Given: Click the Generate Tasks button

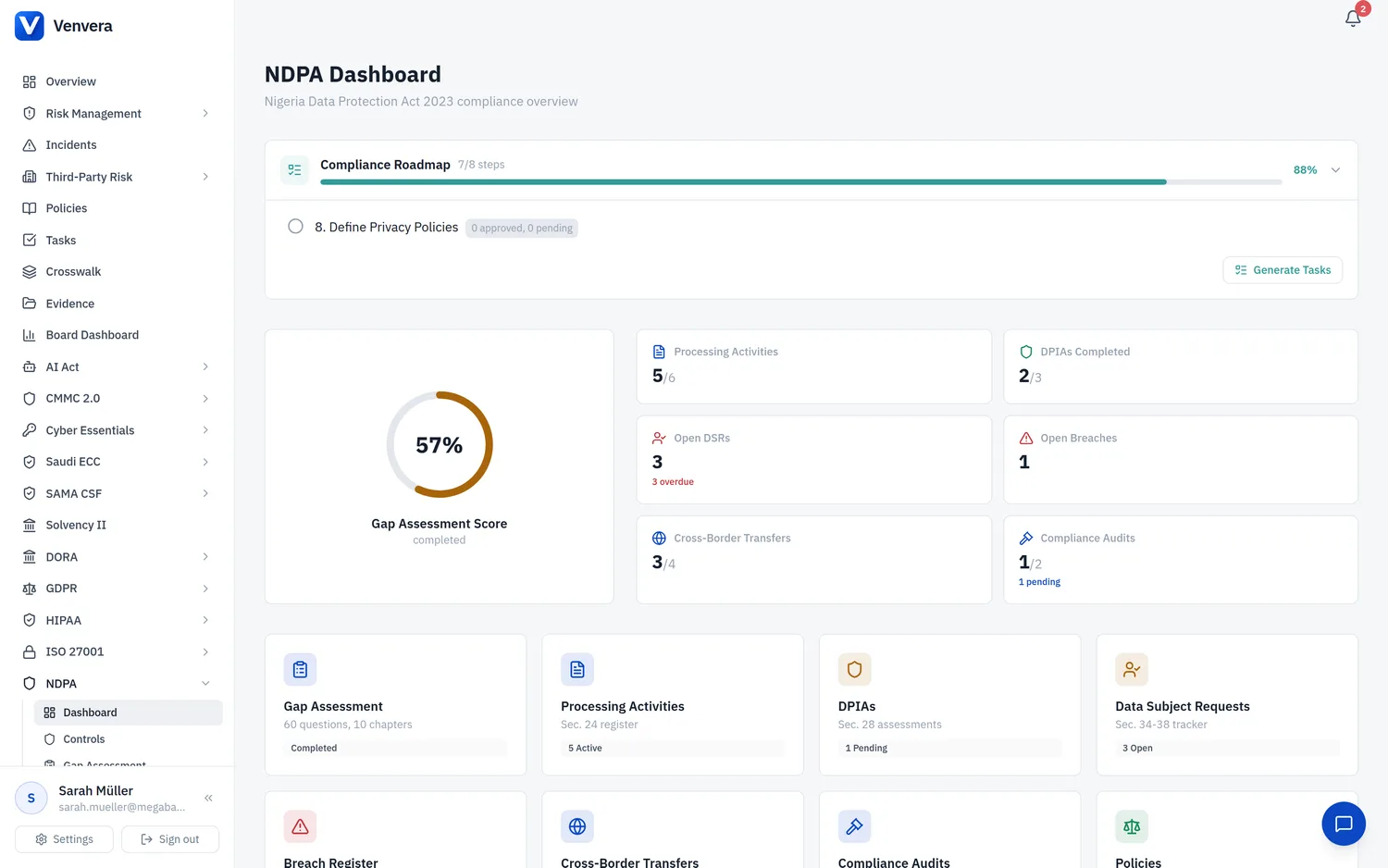Looking at the screenshot, I should pos(1283,270).
